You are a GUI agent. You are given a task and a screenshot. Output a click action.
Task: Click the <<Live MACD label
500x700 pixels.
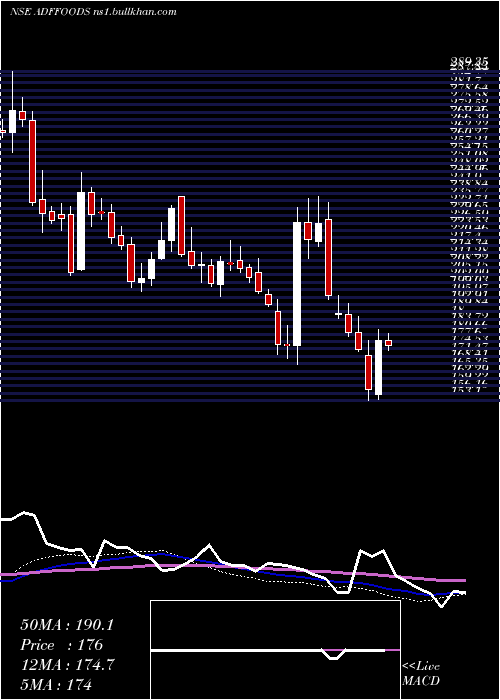pyautogui.click(x=421, y=674)
